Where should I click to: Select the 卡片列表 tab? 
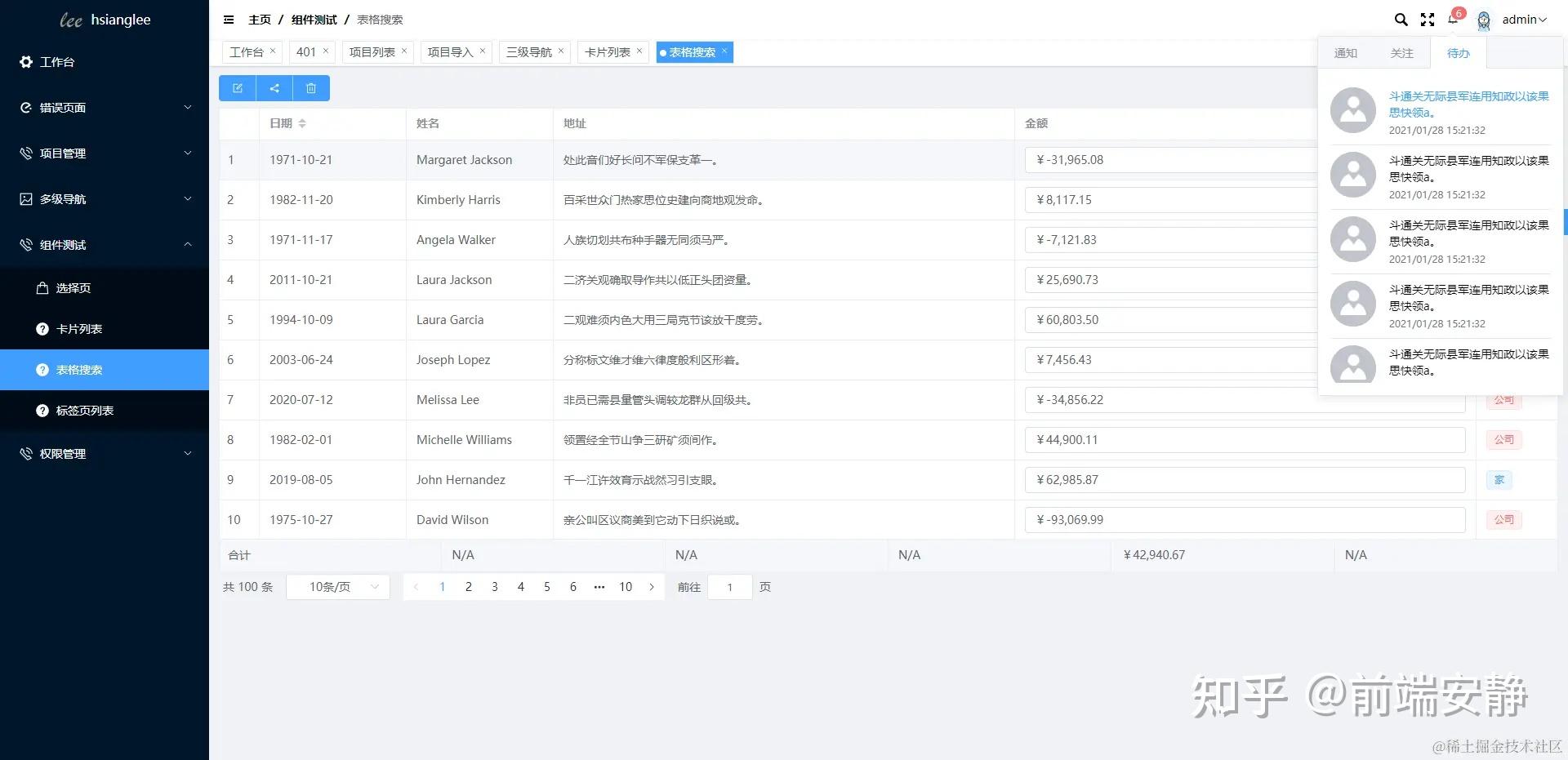pyautogui.click(x=607, y=51)
